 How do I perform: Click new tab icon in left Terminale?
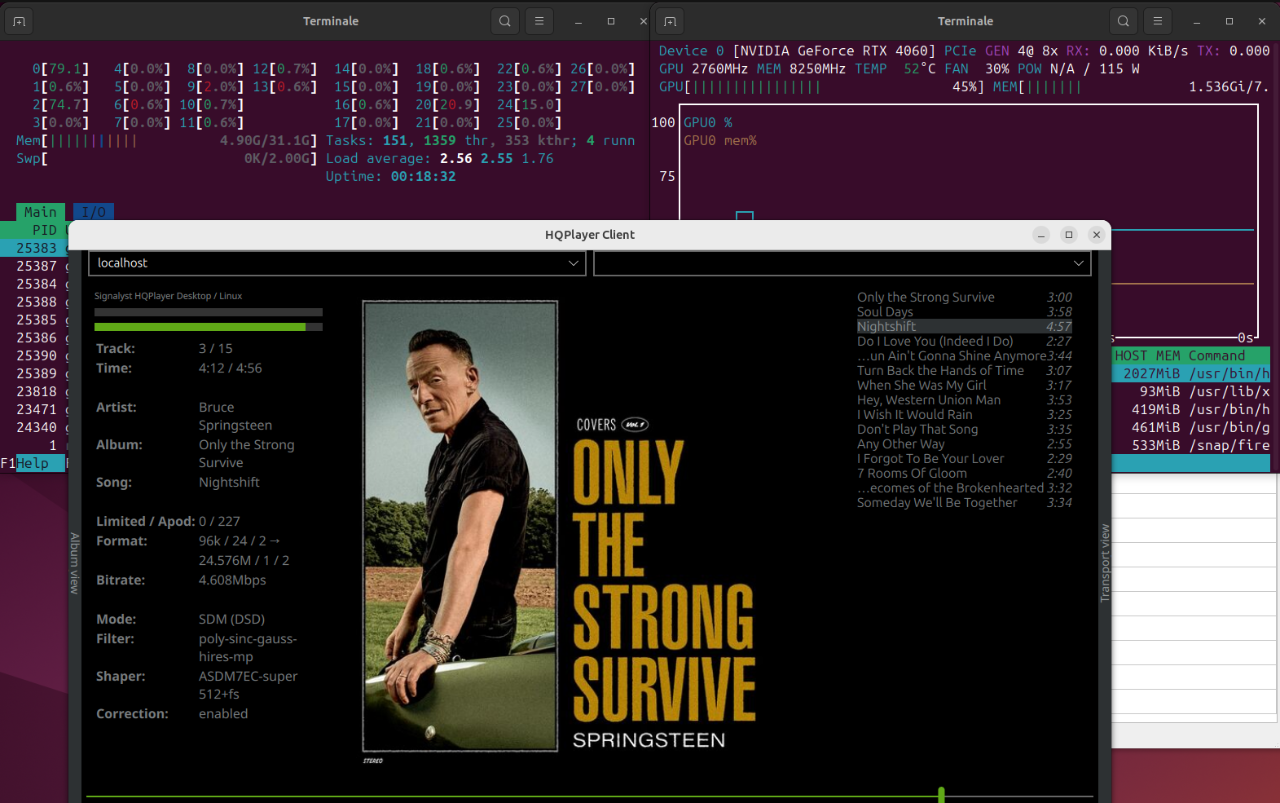tap(20, 20)
